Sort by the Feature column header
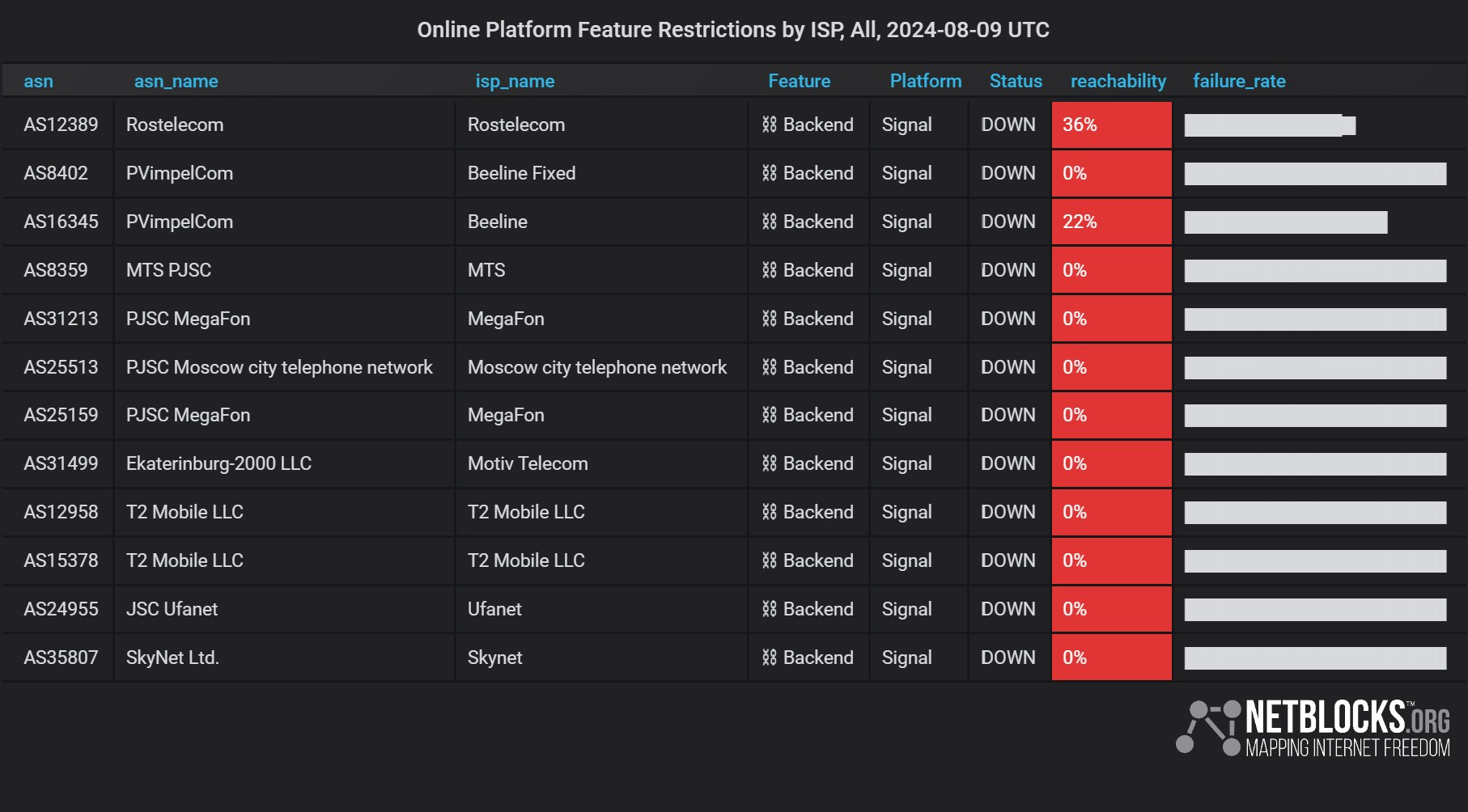Screen dimensions: 1468x812 (799, 81)
